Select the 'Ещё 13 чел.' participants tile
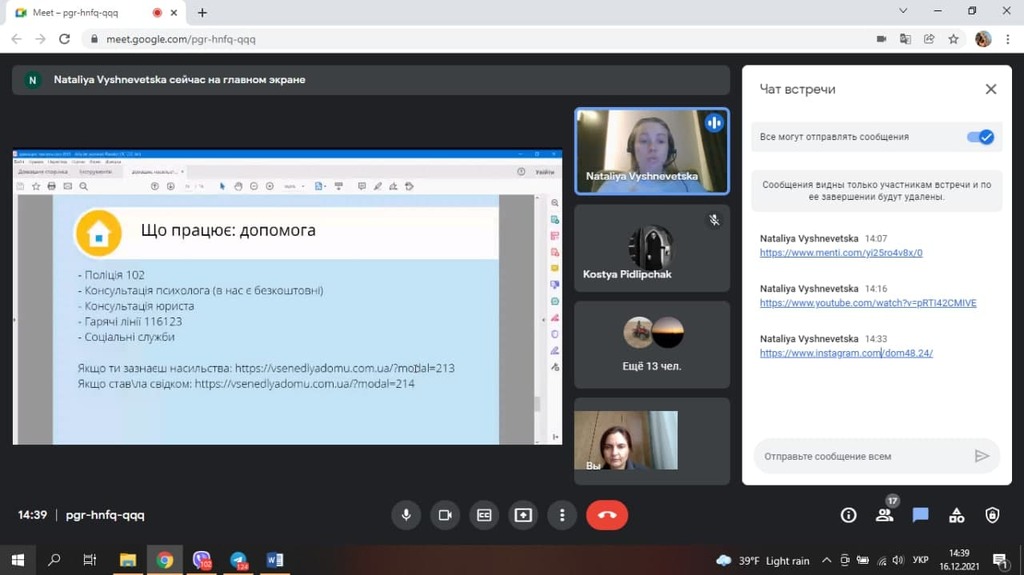The width and height of the screenshot is (1024, 575). (x=652, y=343)
